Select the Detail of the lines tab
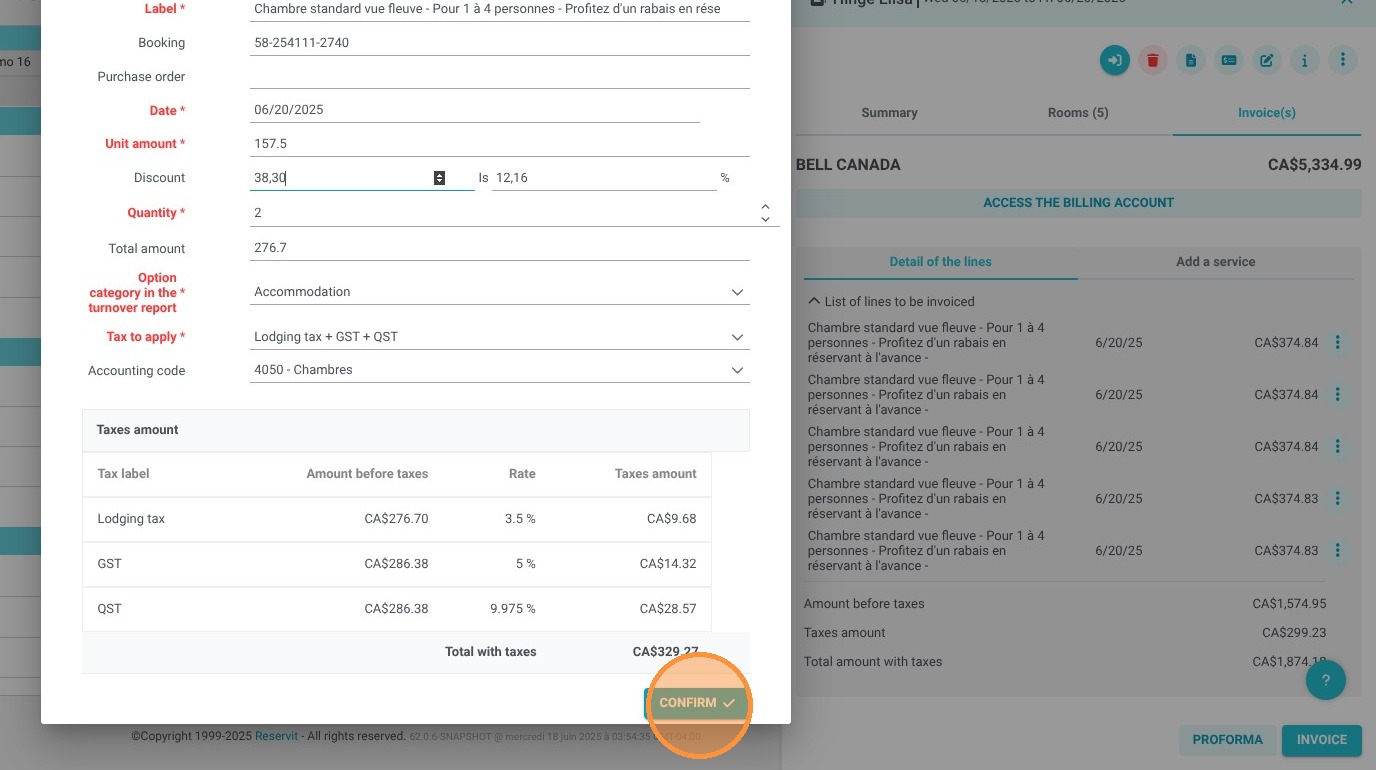The height and width of the screenshot is (770, 1376). point(941,262)
